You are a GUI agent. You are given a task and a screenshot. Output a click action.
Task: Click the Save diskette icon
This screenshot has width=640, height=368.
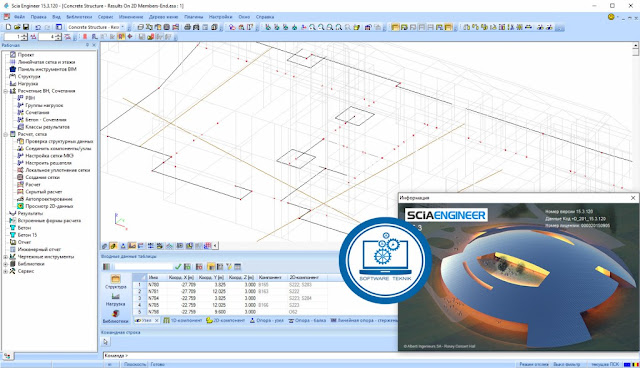[25, 27]
